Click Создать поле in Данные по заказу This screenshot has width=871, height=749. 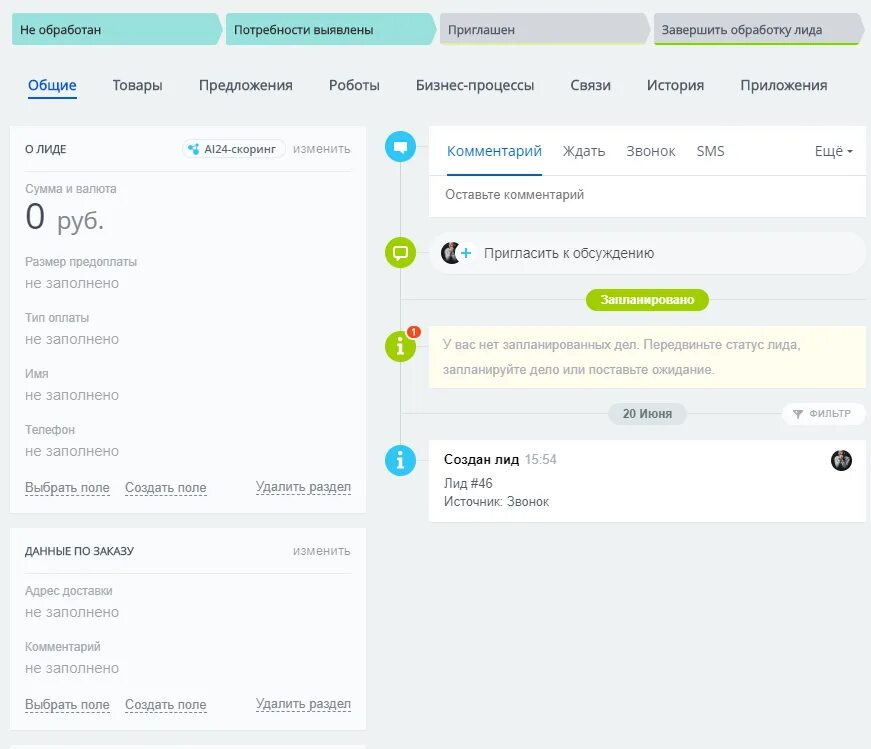166,705
